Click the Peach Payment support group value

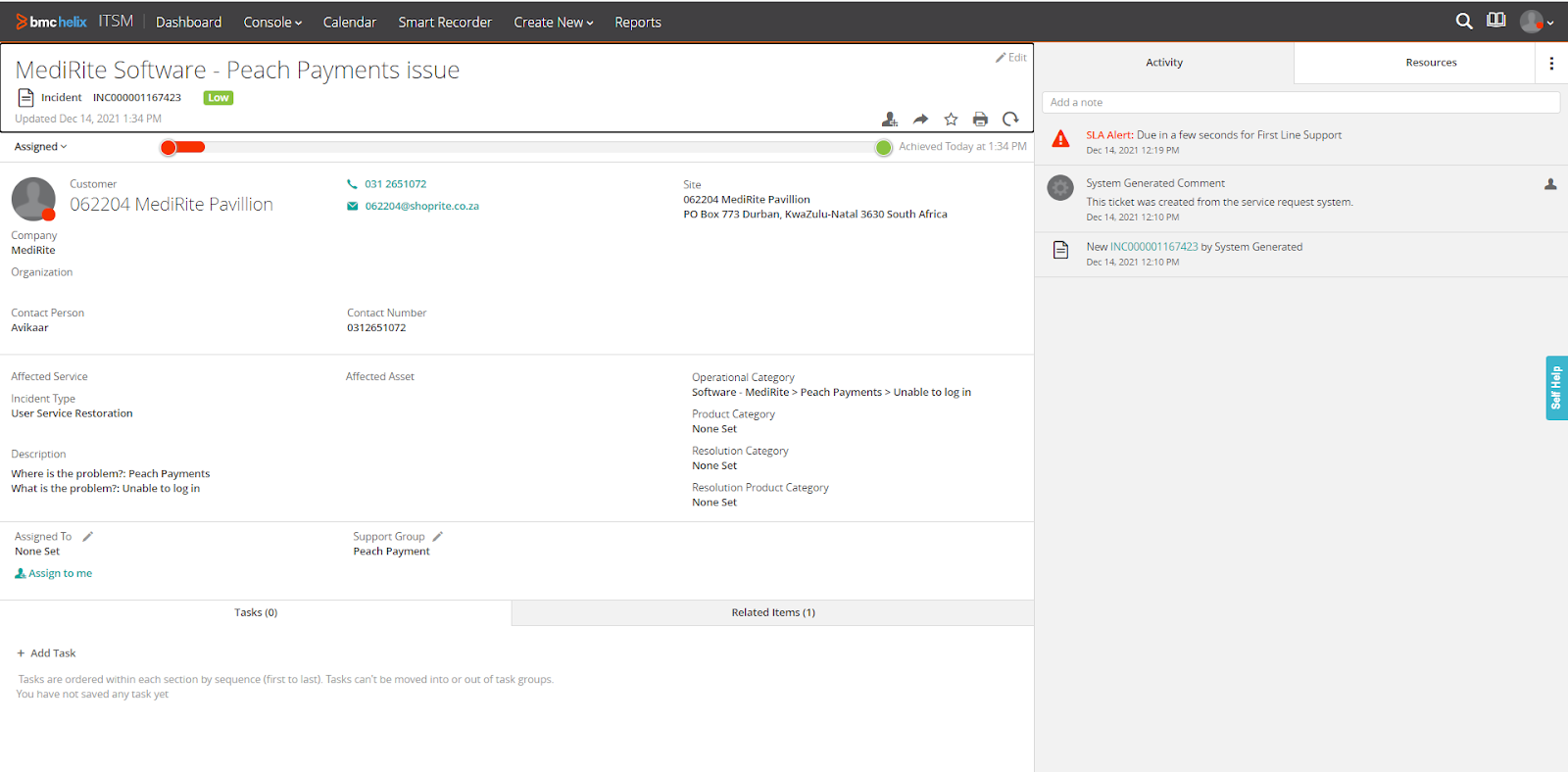coord(391,552)
